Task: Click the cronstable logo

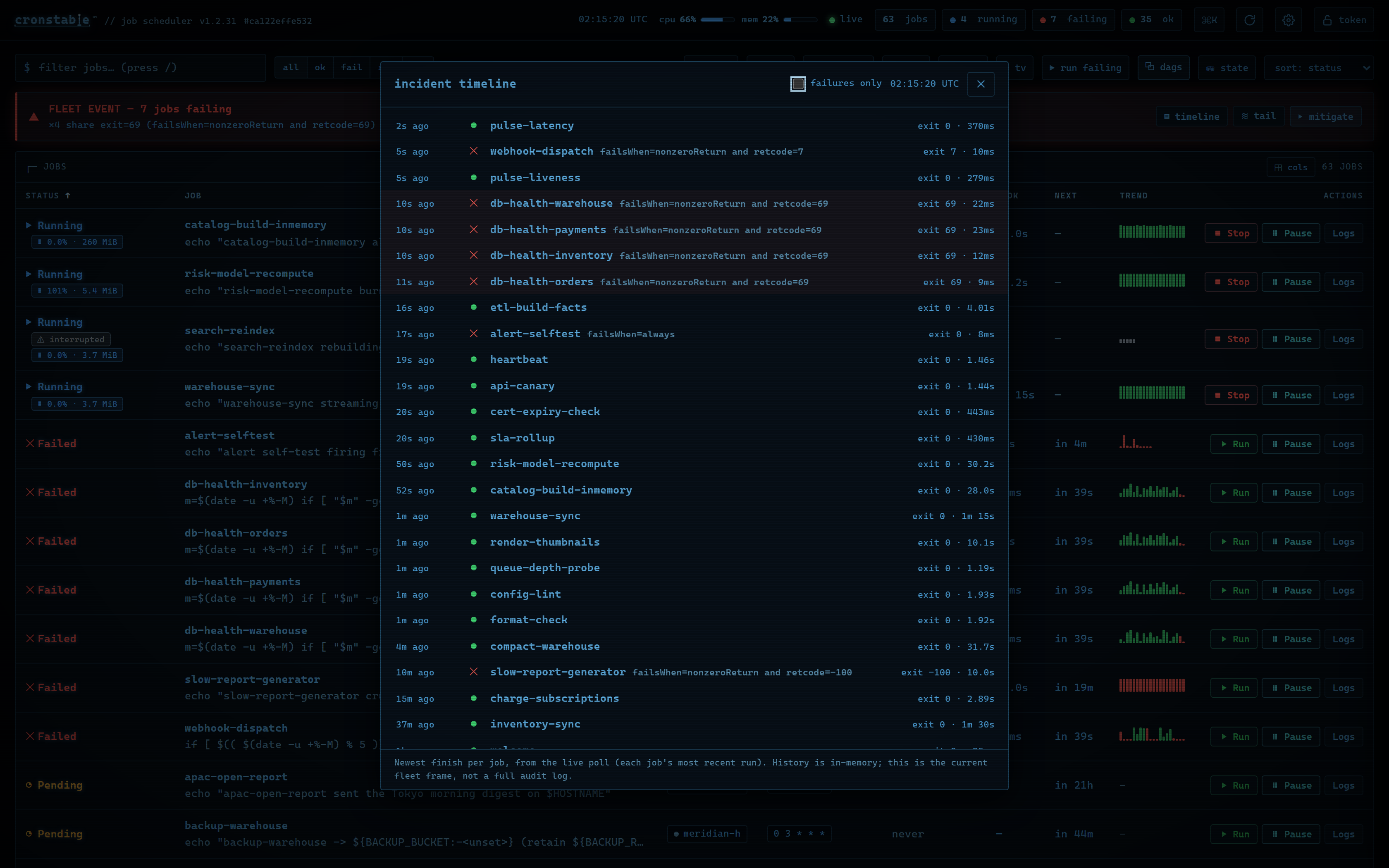Action: 52,20
